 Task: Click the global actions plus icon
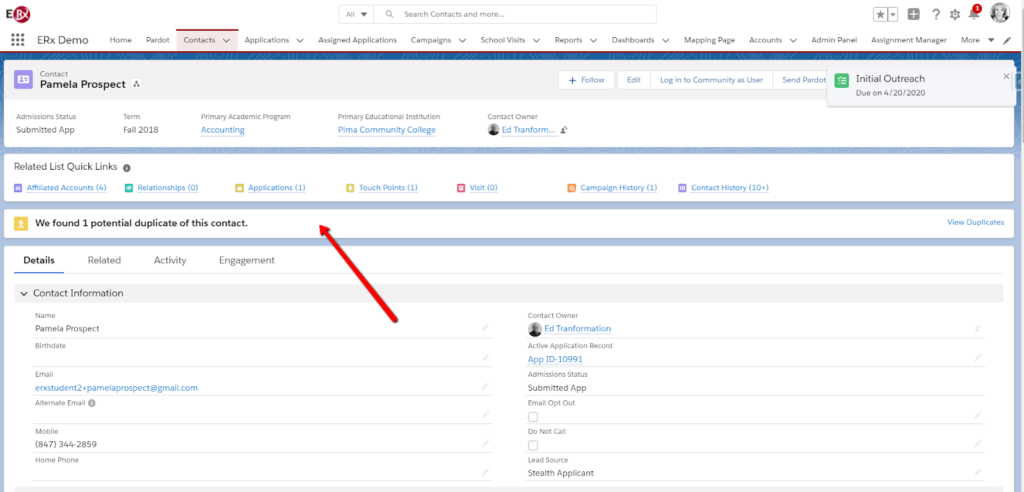tap(913, 14)
